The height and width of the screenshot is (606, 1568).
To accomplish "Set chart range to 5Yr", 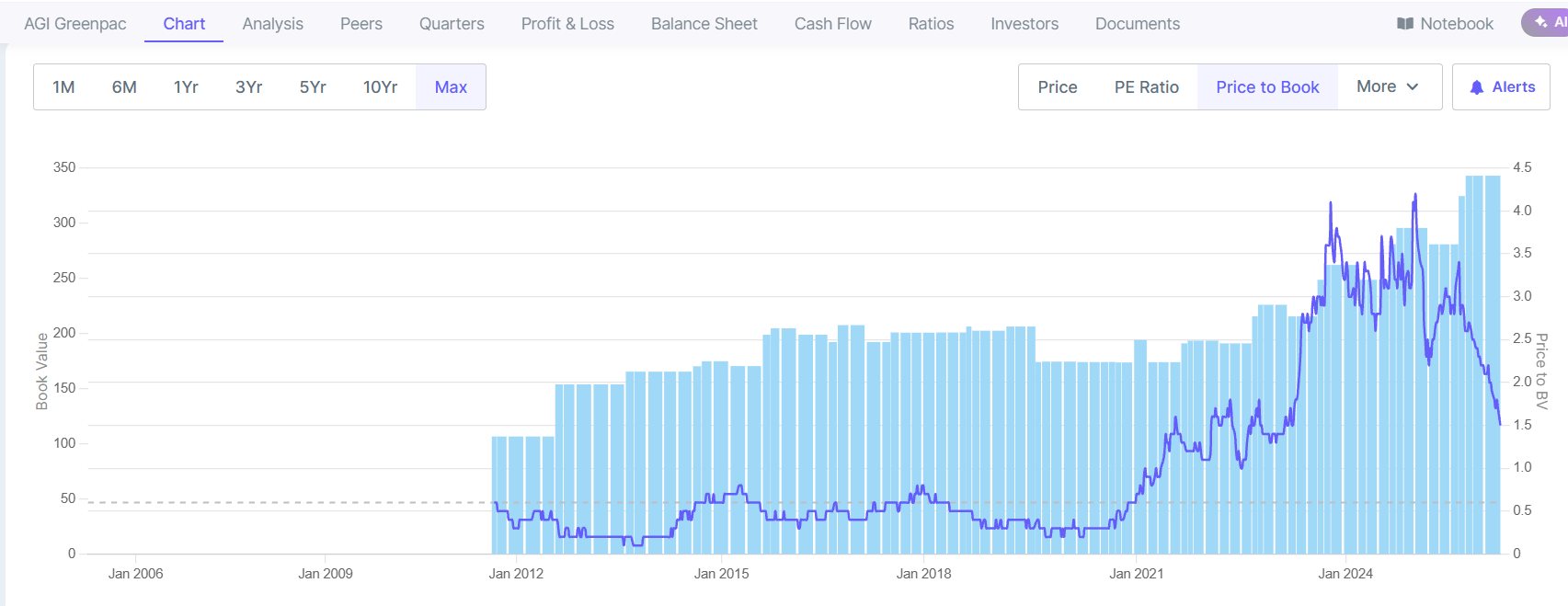I will pos(313,87).
